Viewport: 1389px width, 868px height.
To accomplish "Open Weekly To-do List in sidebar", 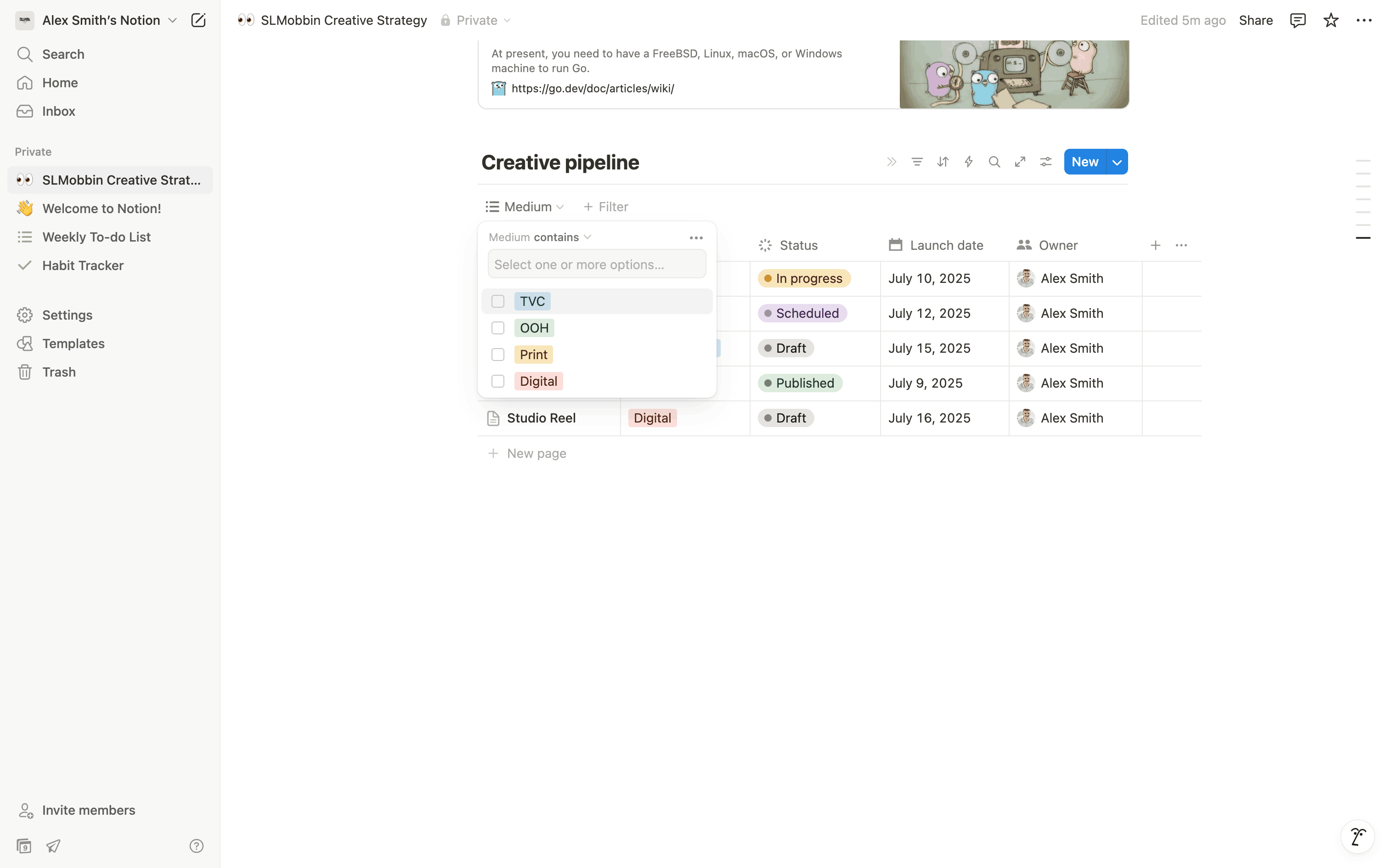I will coord(96,237).
